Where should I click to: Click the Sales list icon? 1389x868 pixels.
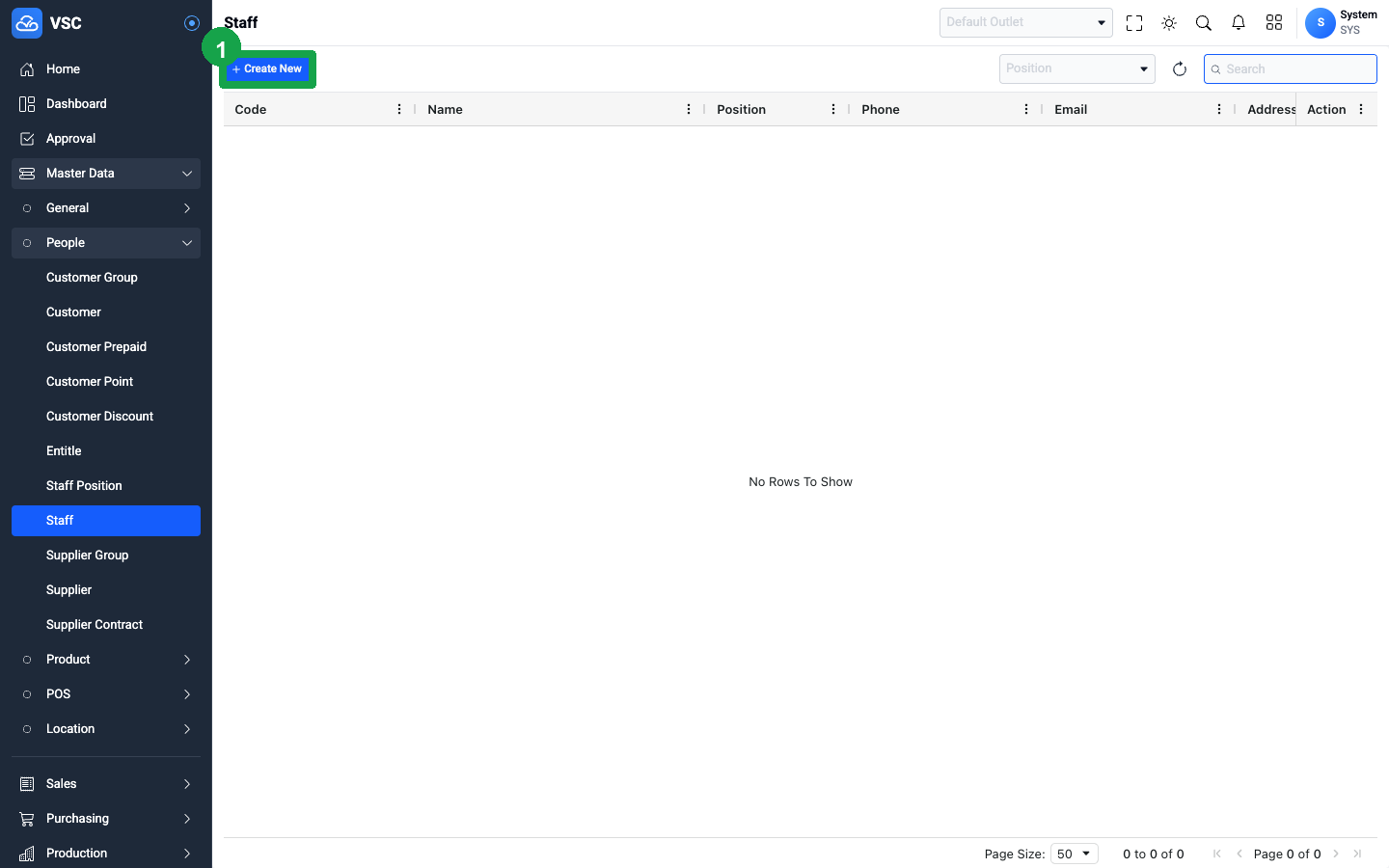coord(27,784)
